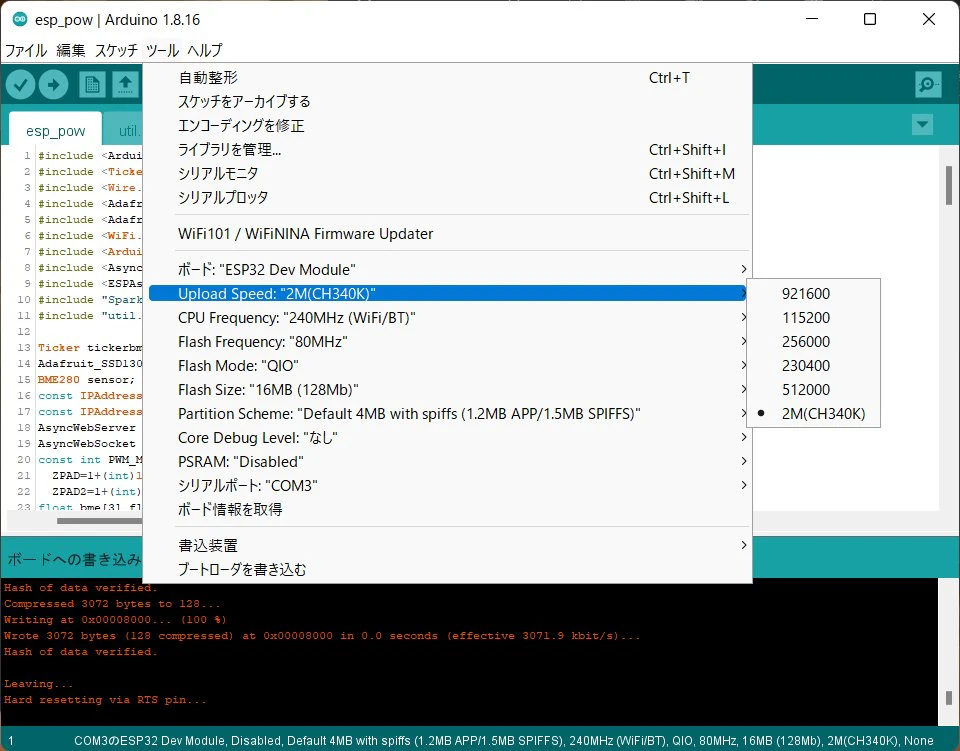Open the tab dropdown arrow at right
Viewport: 960px width, 751px height.
pyautogui.click(x=922, y=125)
